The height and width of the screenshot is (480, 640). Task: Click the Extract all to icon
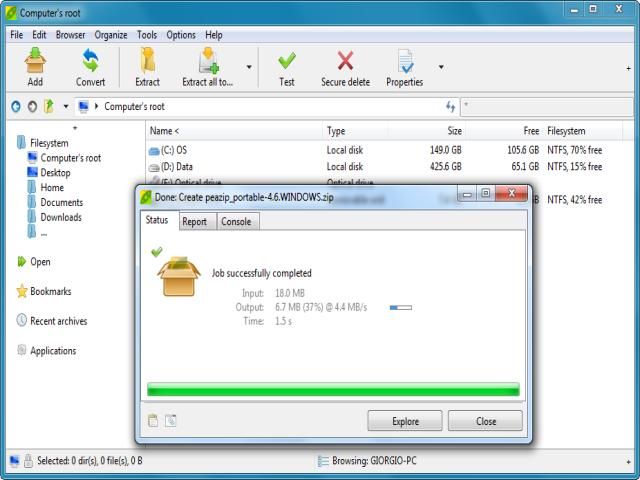207,62
